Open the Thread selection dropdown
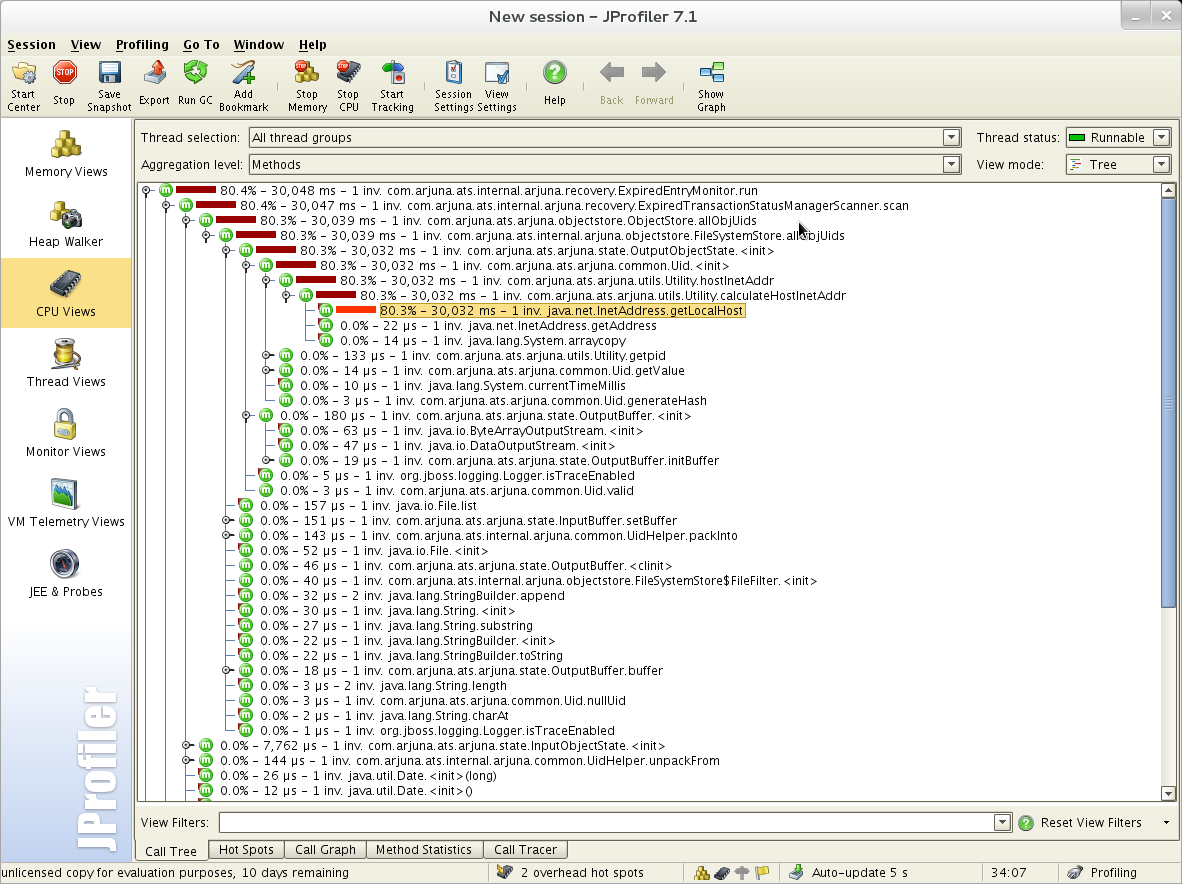The width and height of the screenshot is (1182, 884). coord(951,137)
